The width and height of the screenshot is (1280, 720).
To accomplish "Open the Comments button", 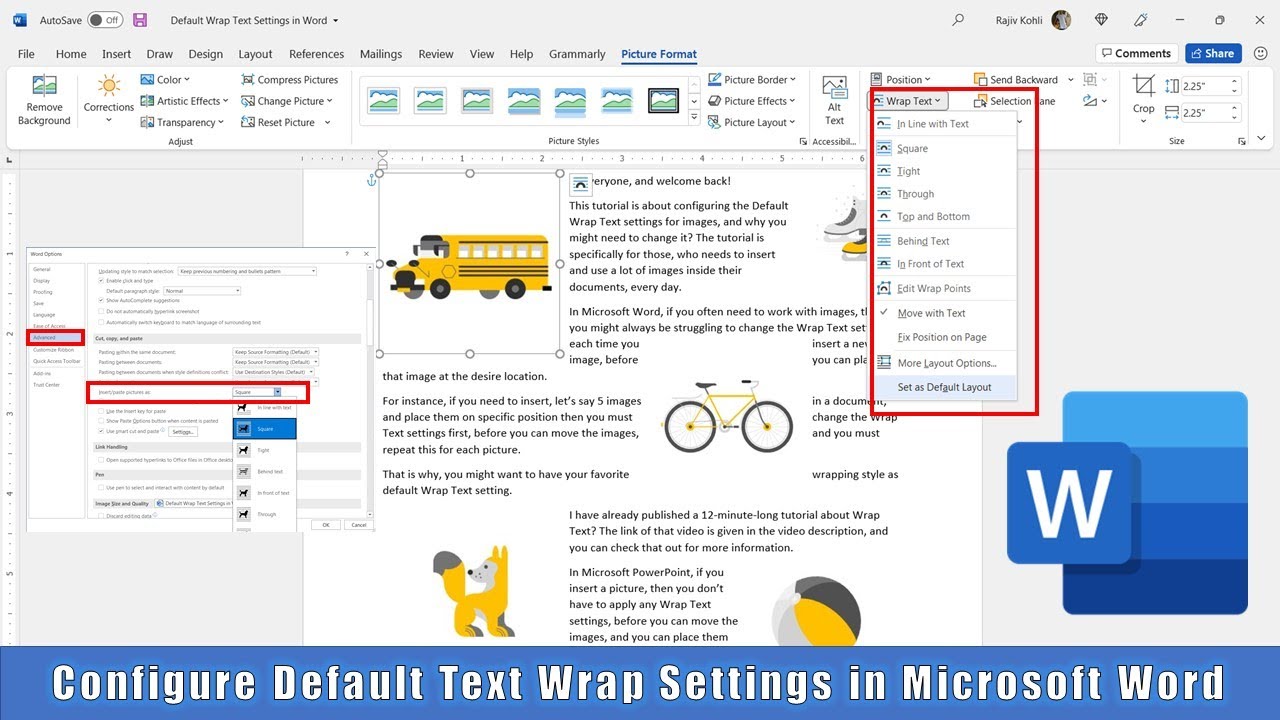I will [1135, 53].
